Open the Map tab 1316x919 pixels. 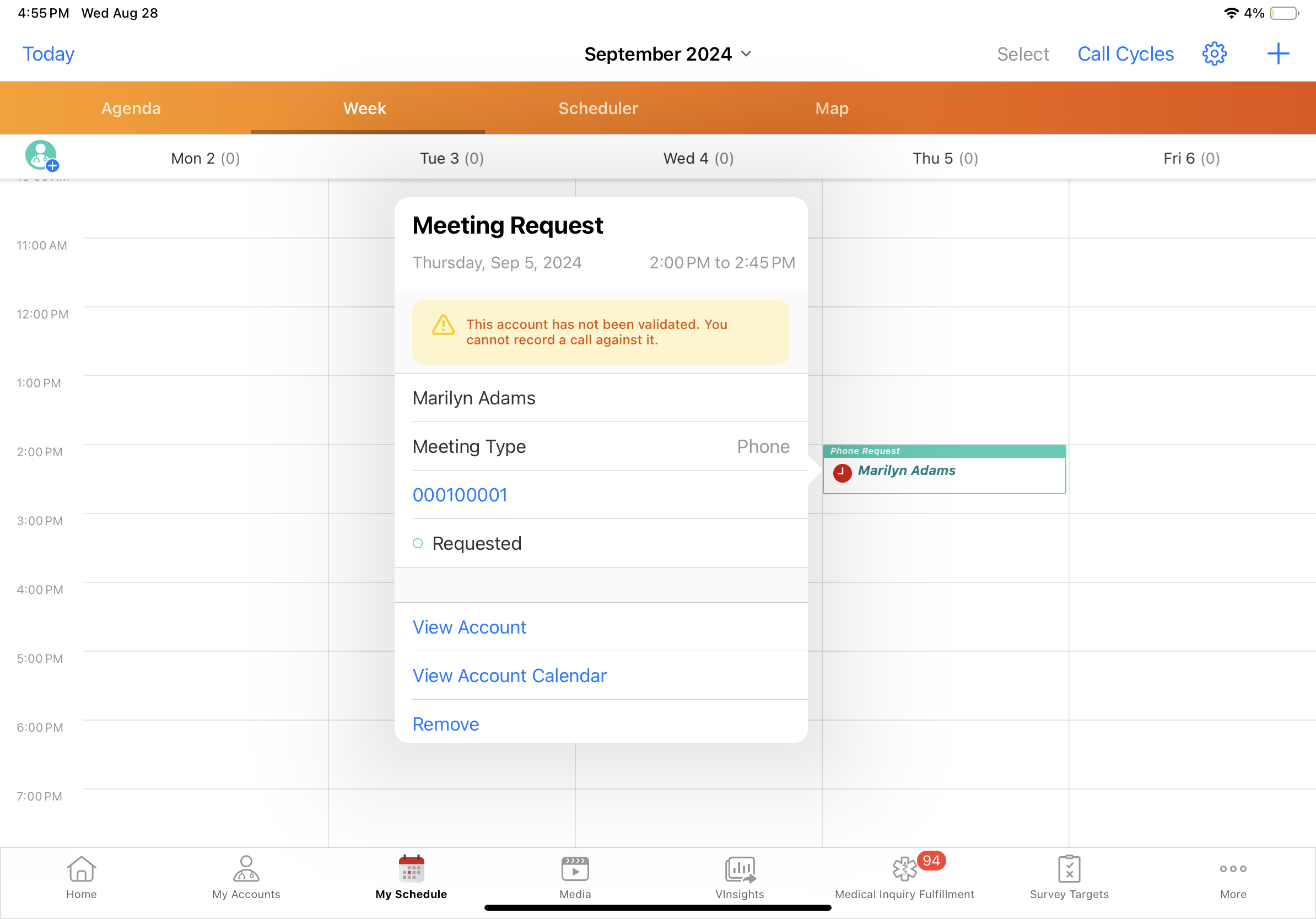click(832, 109)
